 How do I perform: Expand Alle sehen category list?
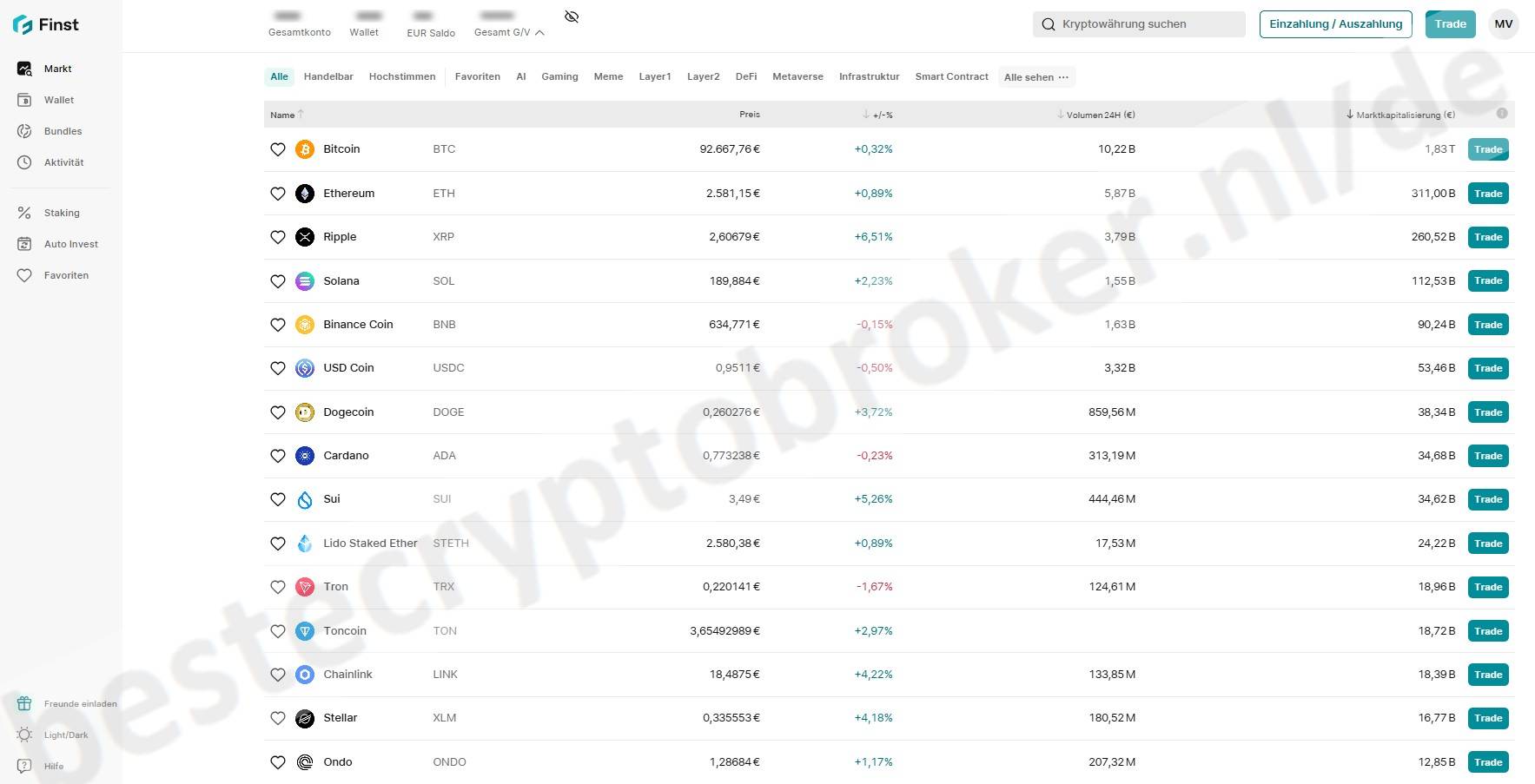tap(1036, 77)
